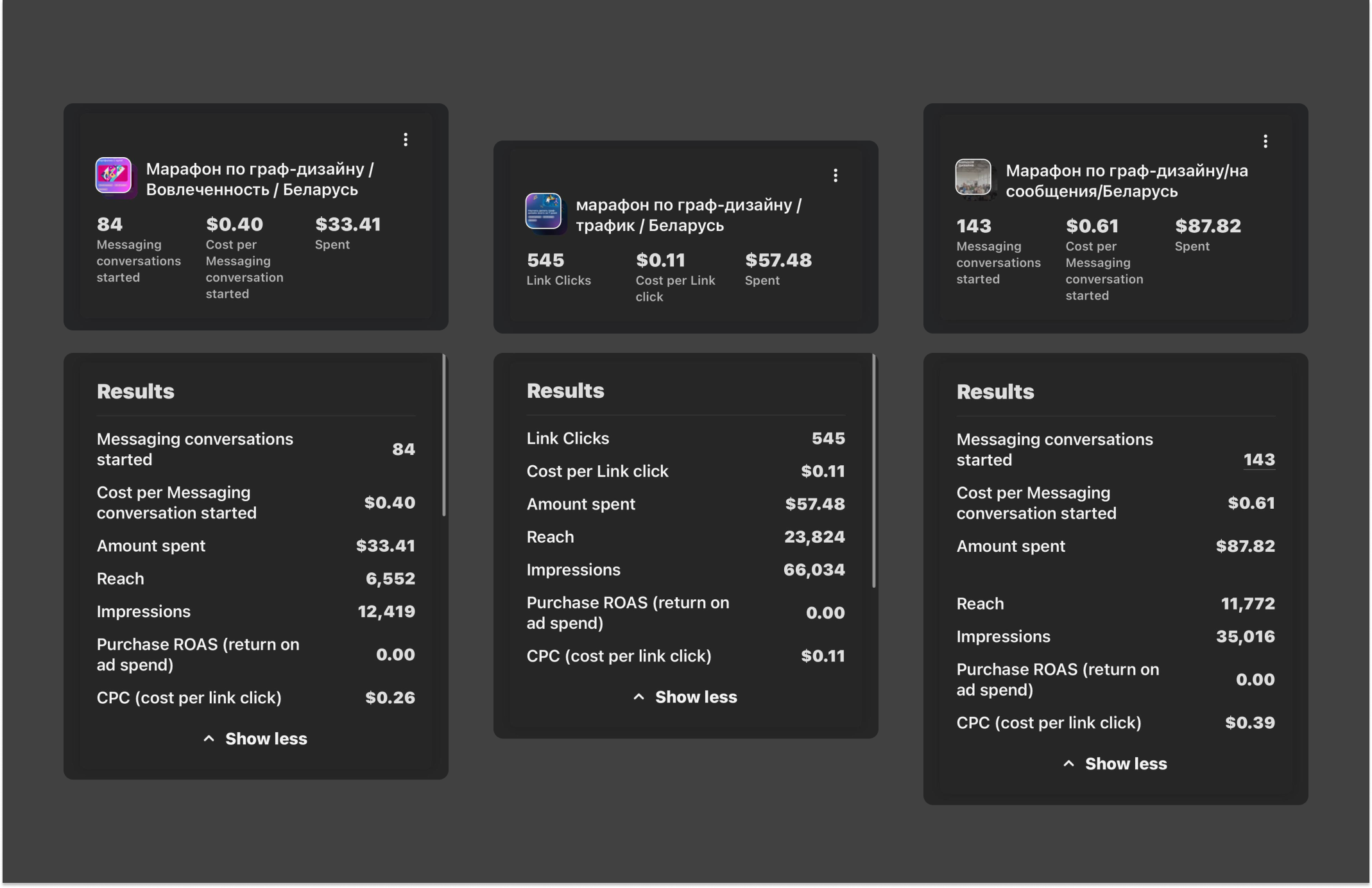This screenshot has width=1372, height=888.
Task: Click chevron beside Show less in right panel
Action: tap(1068, 764)
